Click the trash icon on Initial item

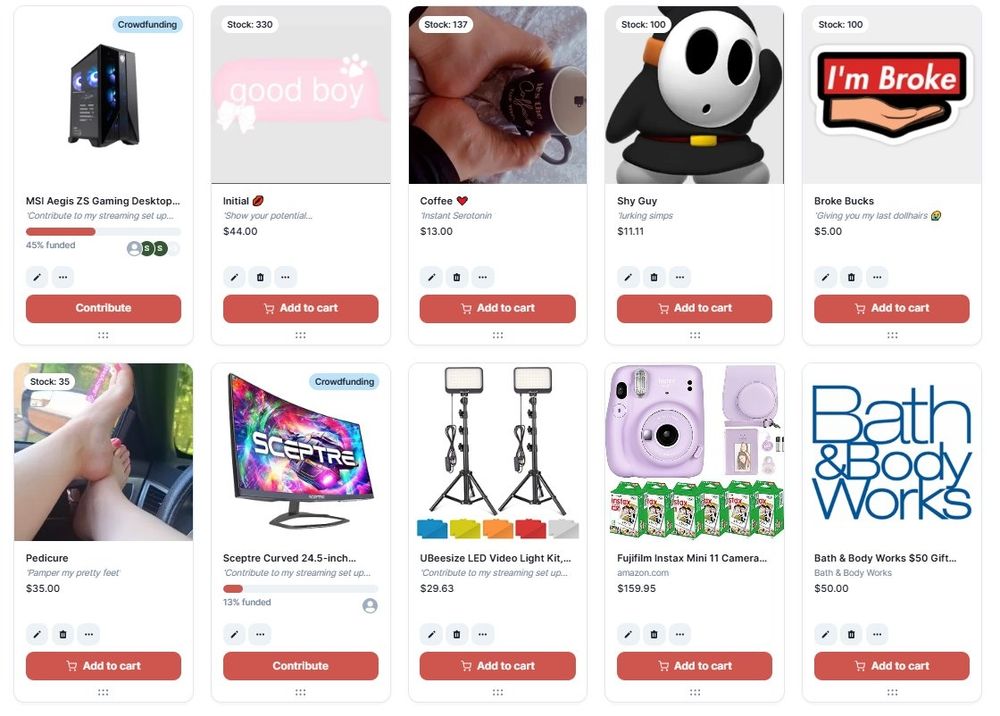pyautogui.click(x=260, y=277)
